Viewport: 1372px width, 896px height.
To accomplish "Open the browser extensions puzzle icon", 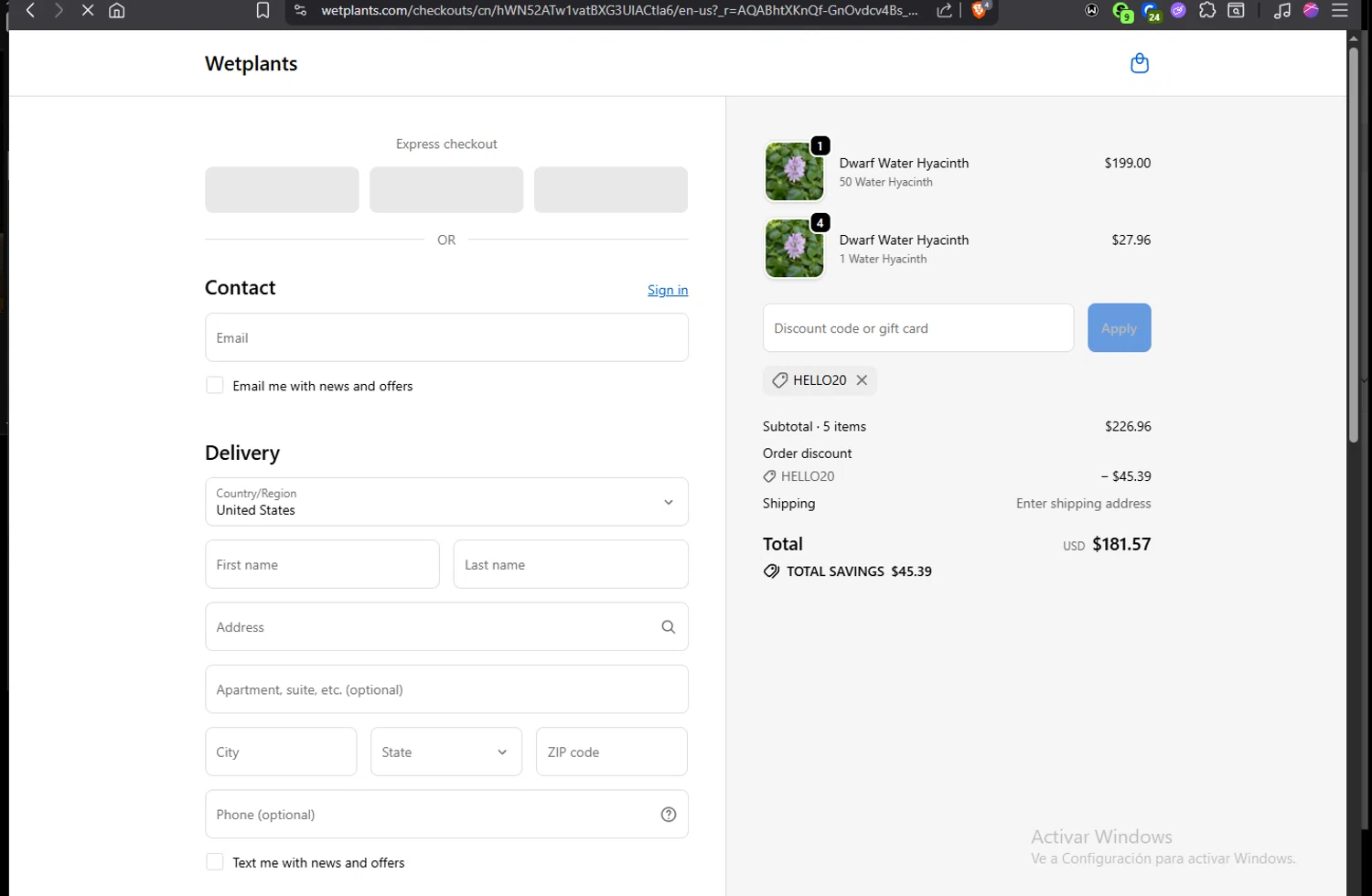I will click(1207, 10).
